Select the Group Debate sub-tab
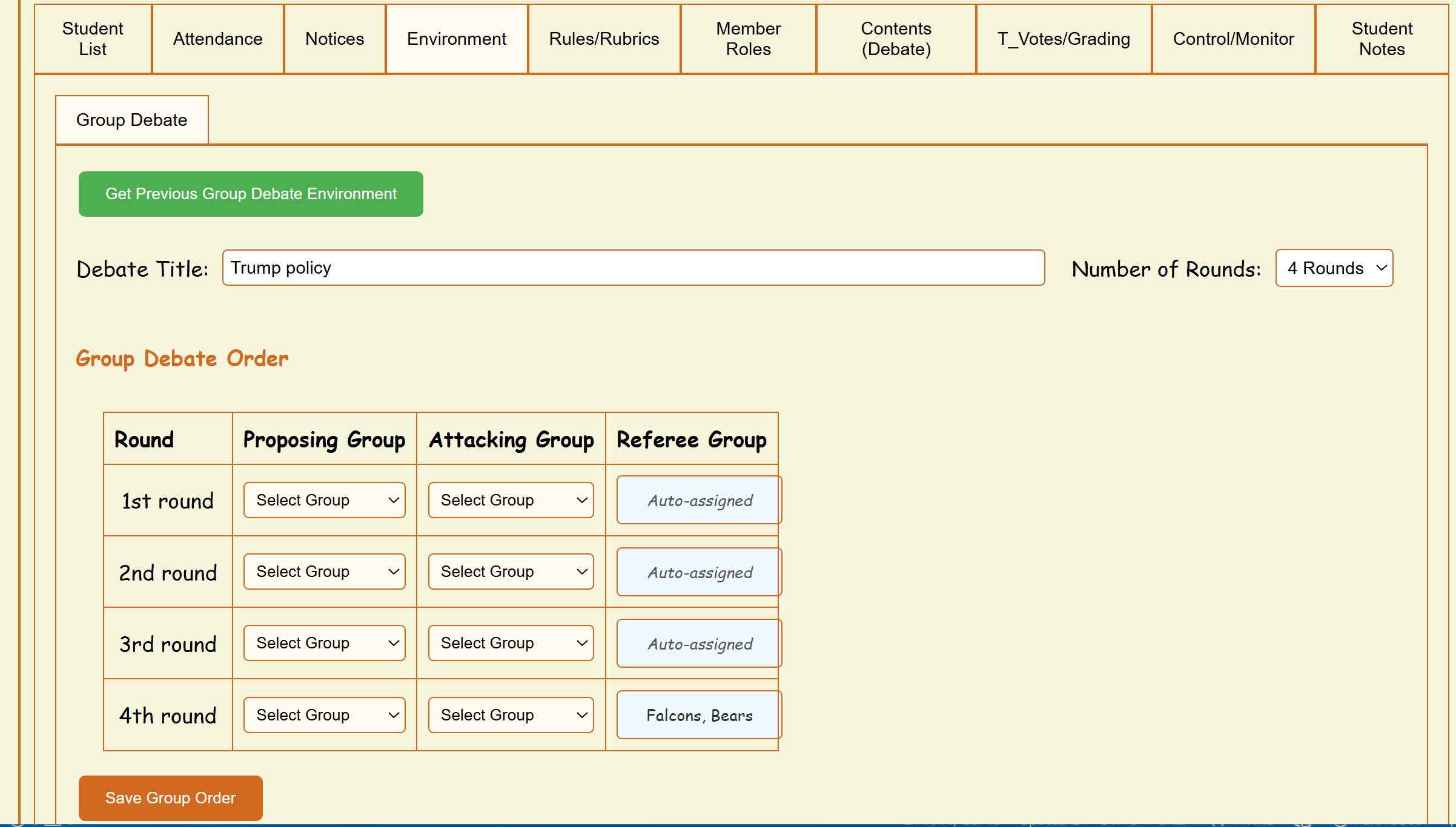This screenshot has height=827, width=1456. coord(131,120)
